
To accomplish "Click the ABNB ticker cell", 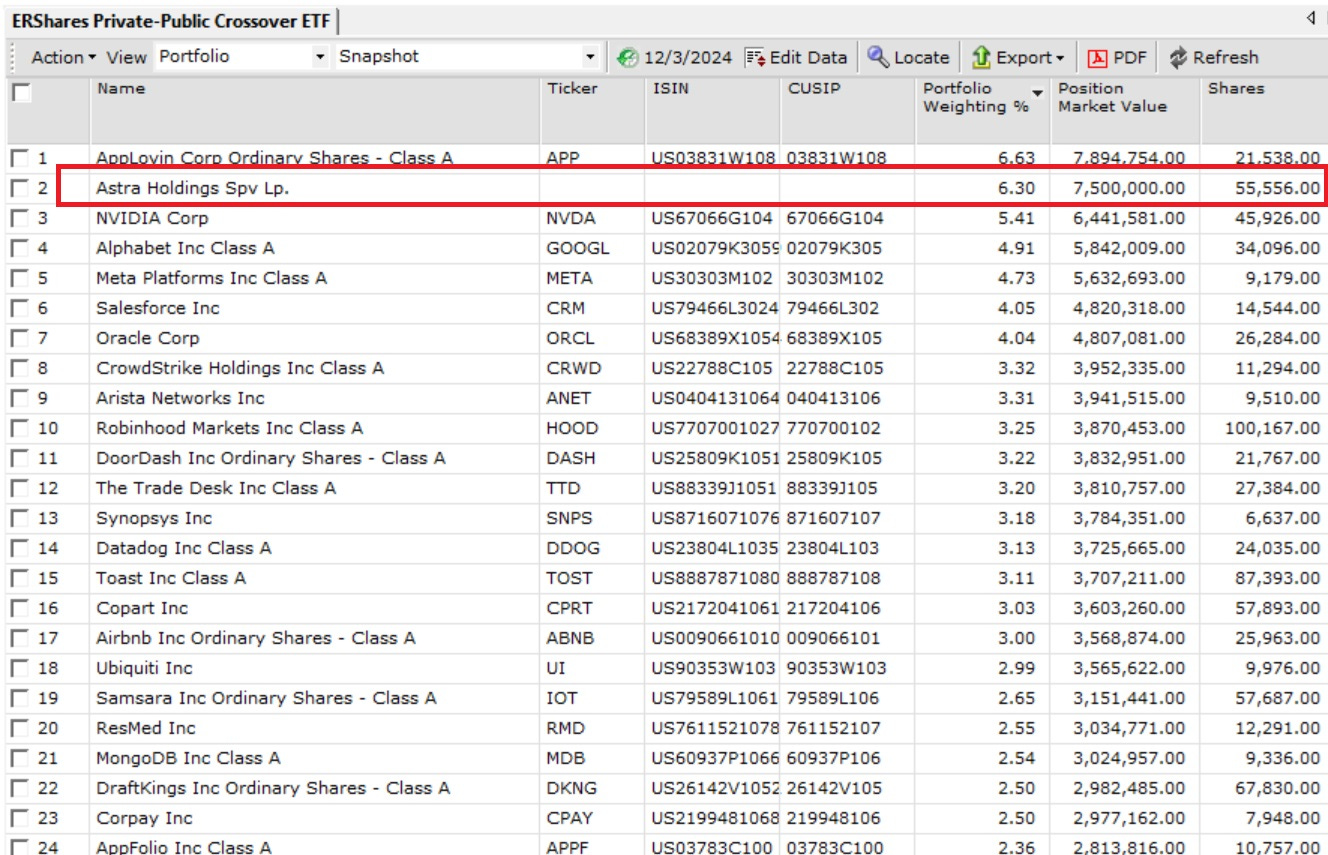I will pyautogui.click(x=593, y=638).
